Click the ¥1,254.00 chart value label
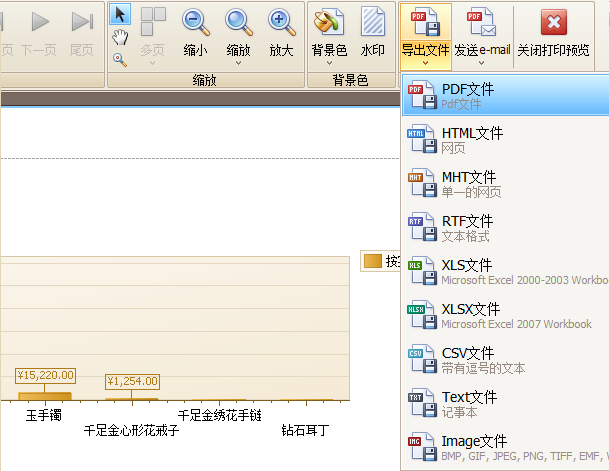The image size is (610, 471). [132, 381]
